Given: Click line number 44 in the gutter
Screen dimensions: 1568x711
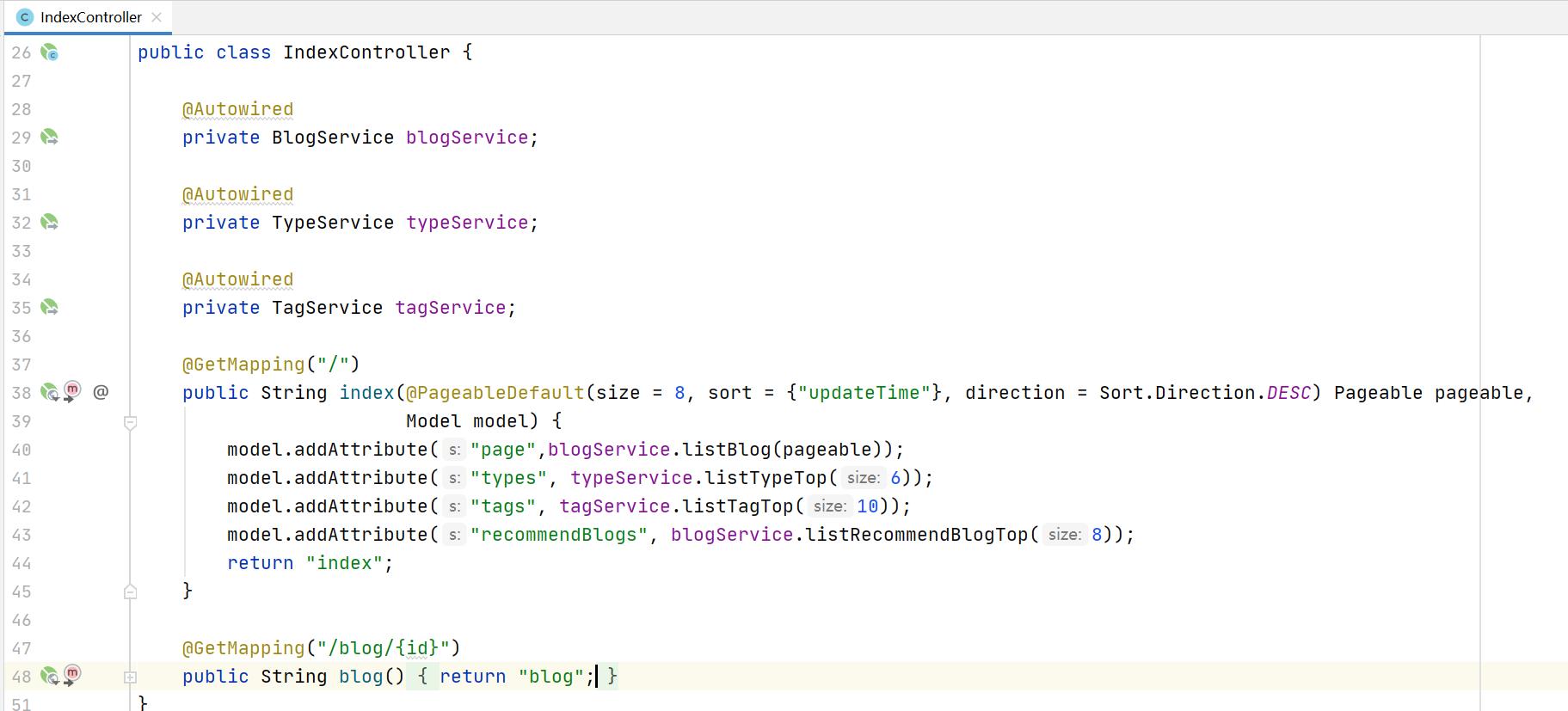Looking at the screenshot, I should [x=22, y=564].
